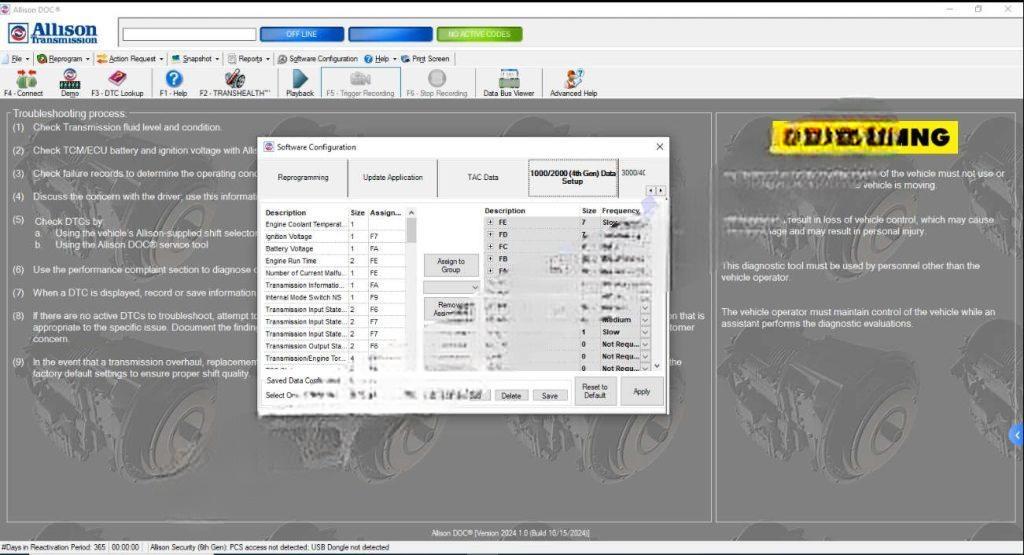Open the Help menu in the menu bar
The image size is (1024, 555).
pyautogui.click(x=380, y=59)
